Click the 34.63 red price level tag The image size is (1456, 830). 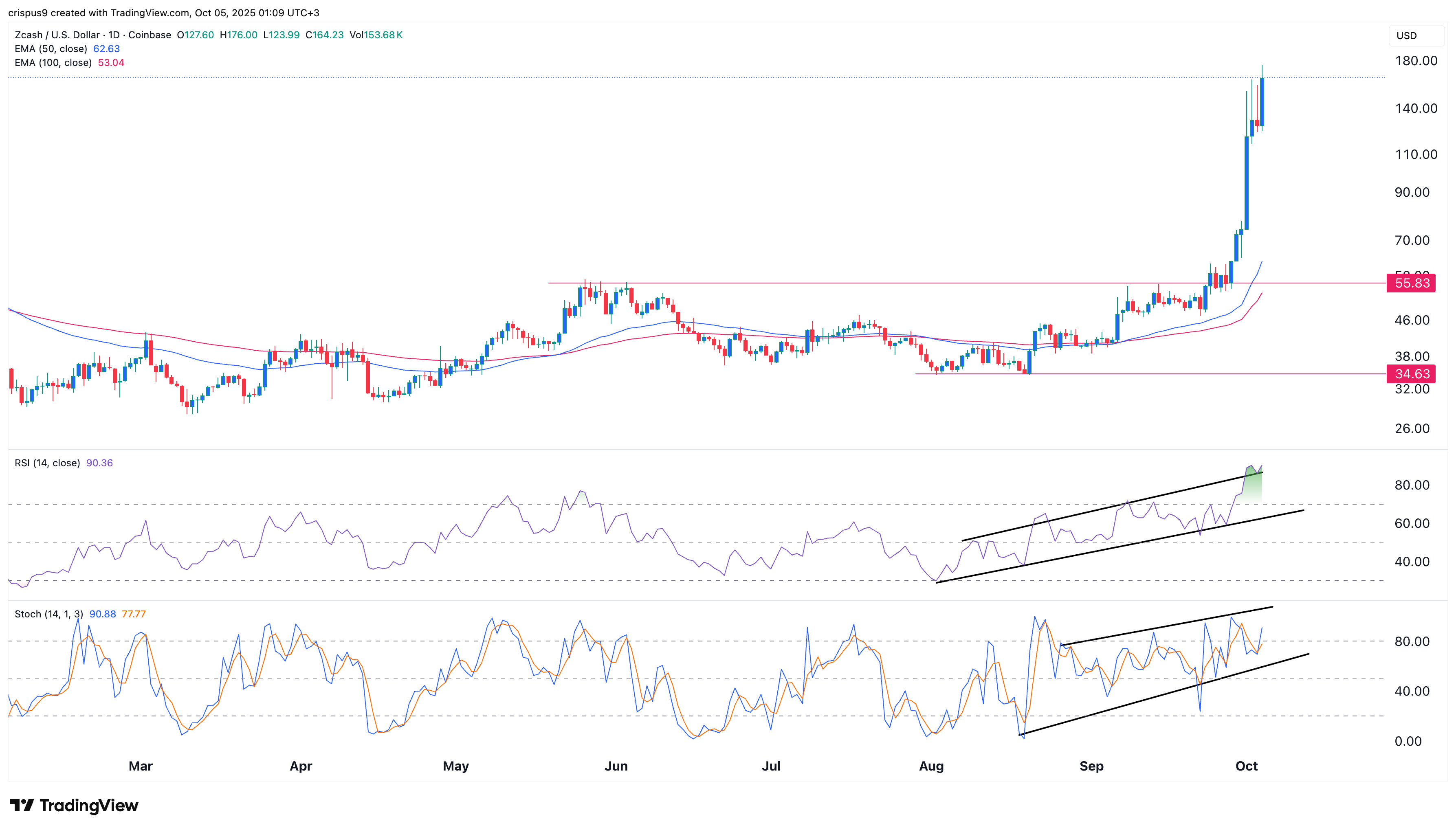pos(1411,374)
